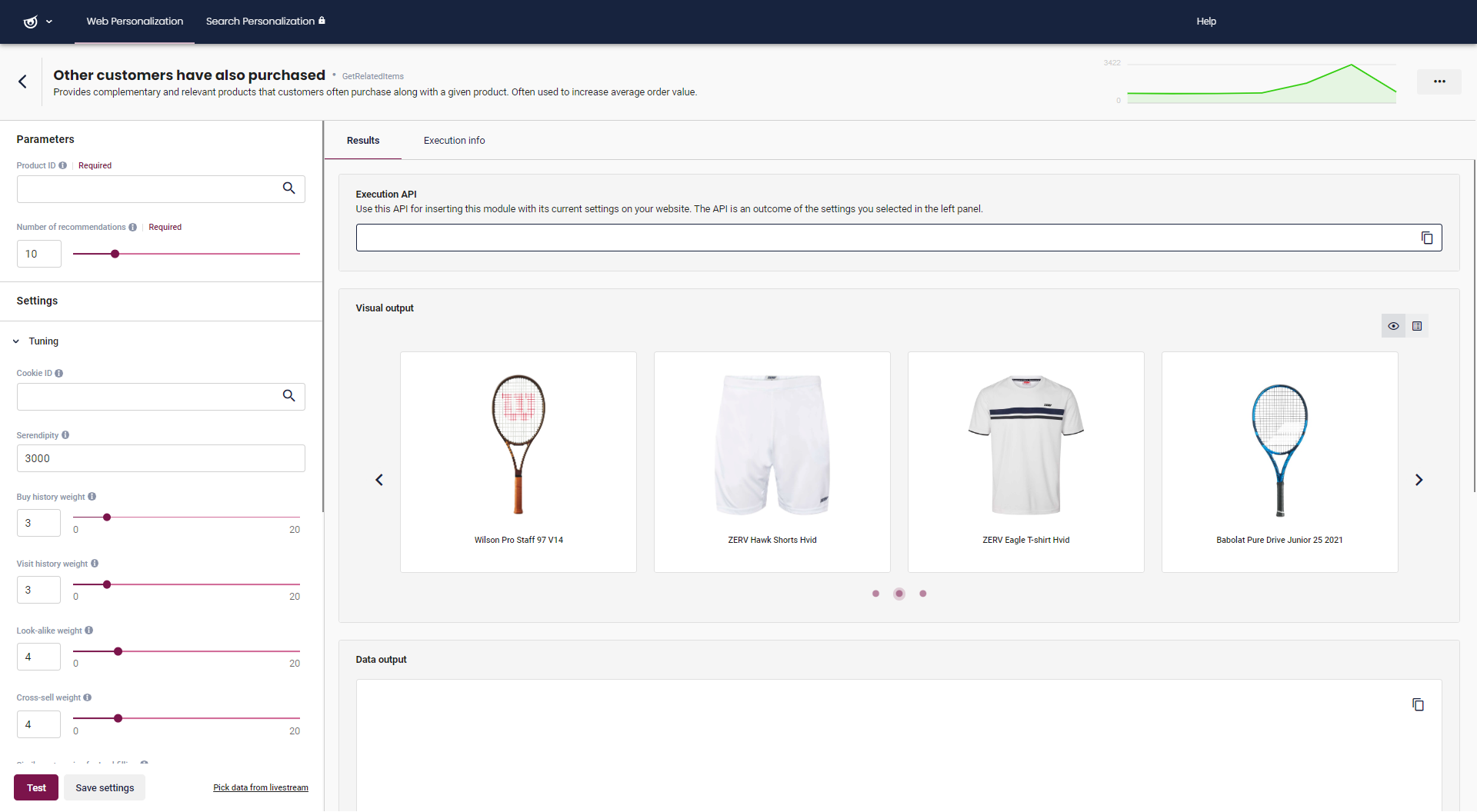Go back with the back arrow
Image resolution: width=1477 pixels, height=812 pixels.
coord(22,82)
